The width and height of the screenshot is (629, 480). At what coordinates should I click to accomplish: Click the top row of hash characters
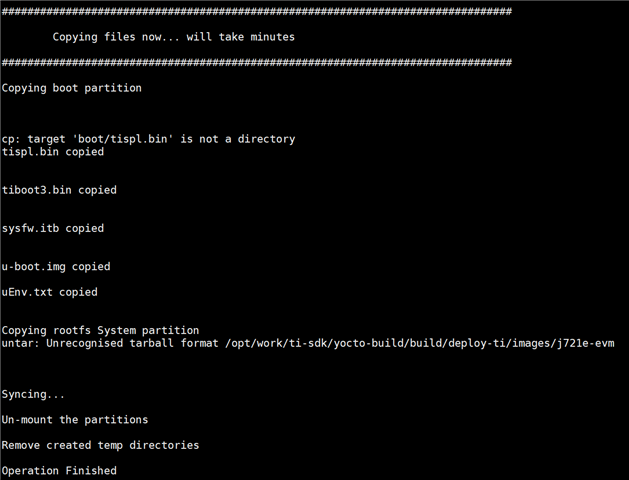(x=257, y=11)
